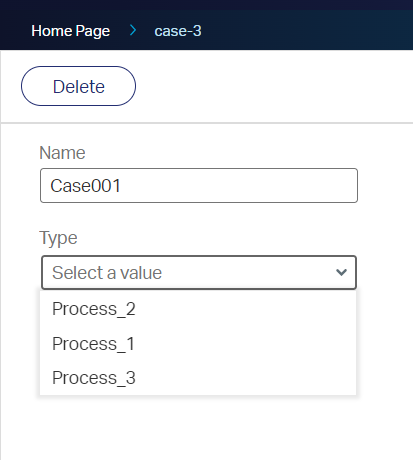This screenshot has width=413, height=460.
Task: Click the down-arrow icon in Type field
Action: pyautogui.click(x=341, y=272)
